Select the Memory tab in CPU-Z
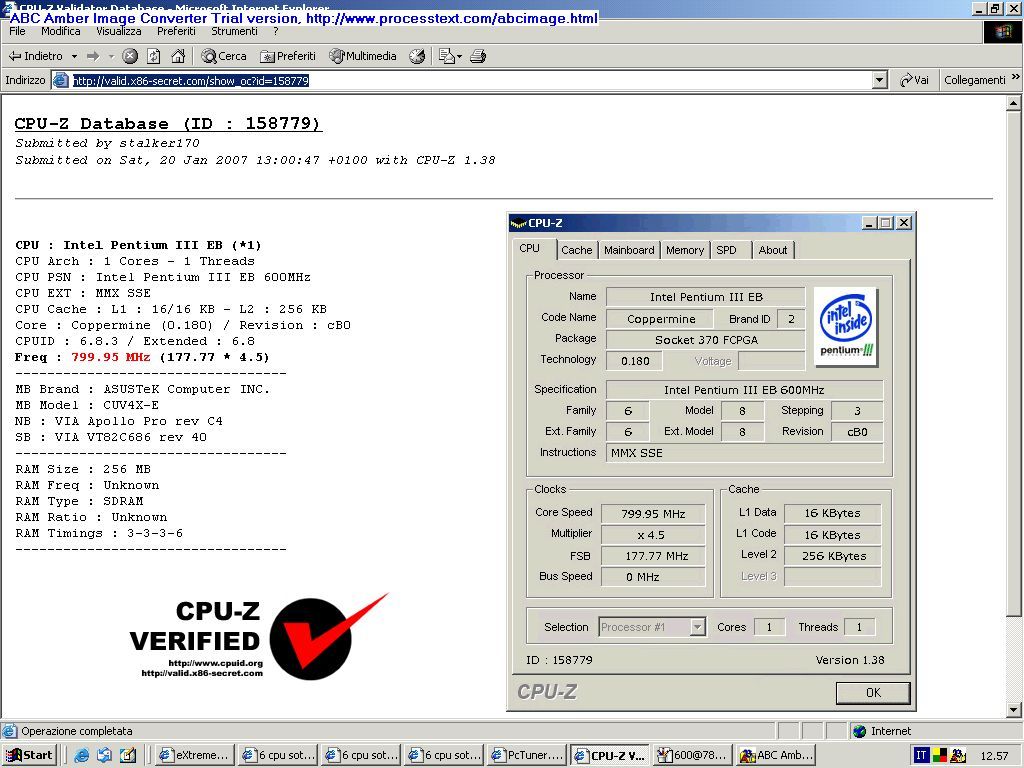 (684, 250)
